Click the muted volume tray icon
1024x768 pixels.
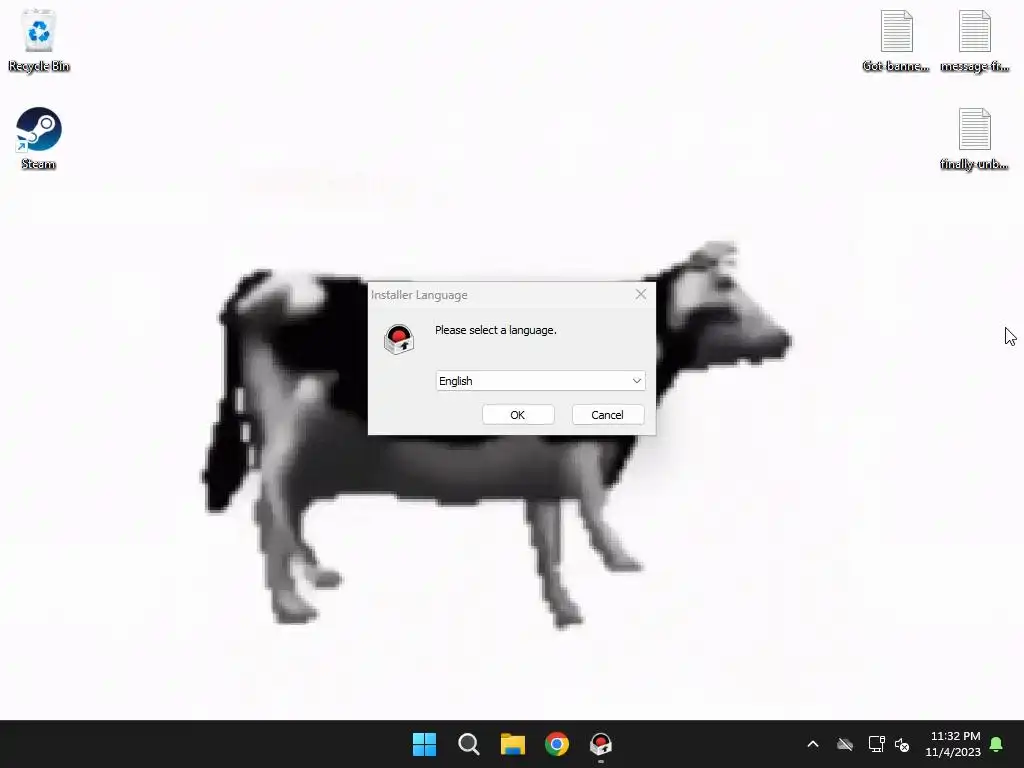[x=903, y=744]
